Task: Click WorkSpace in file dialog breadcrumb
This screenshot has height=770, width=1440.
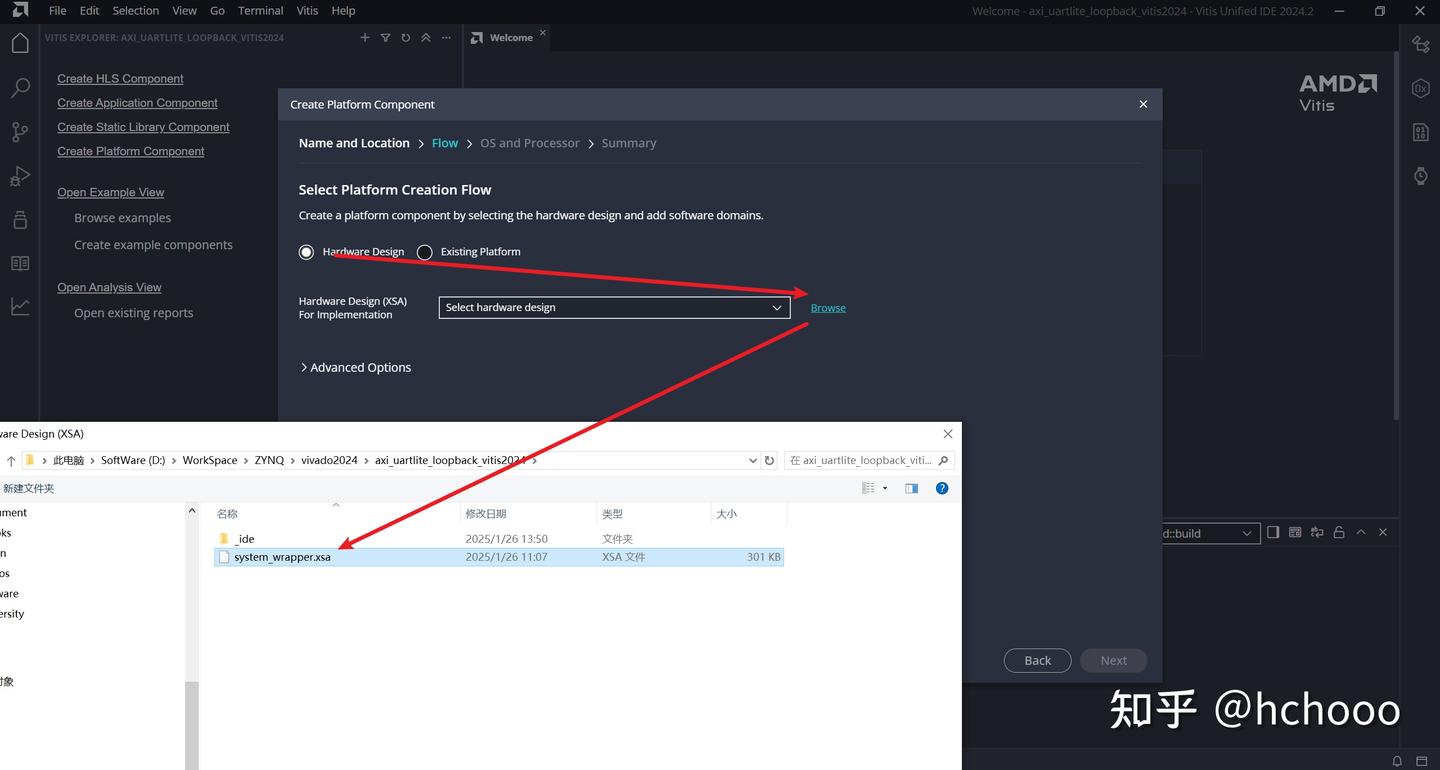Action: (x=210, y=461)
